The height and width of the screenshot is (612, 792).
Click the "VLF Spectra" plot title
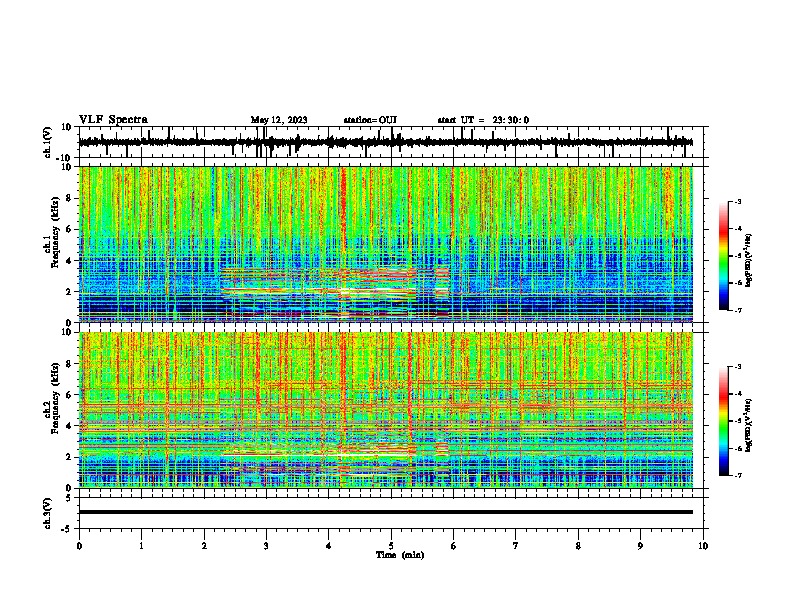(113, 120)
